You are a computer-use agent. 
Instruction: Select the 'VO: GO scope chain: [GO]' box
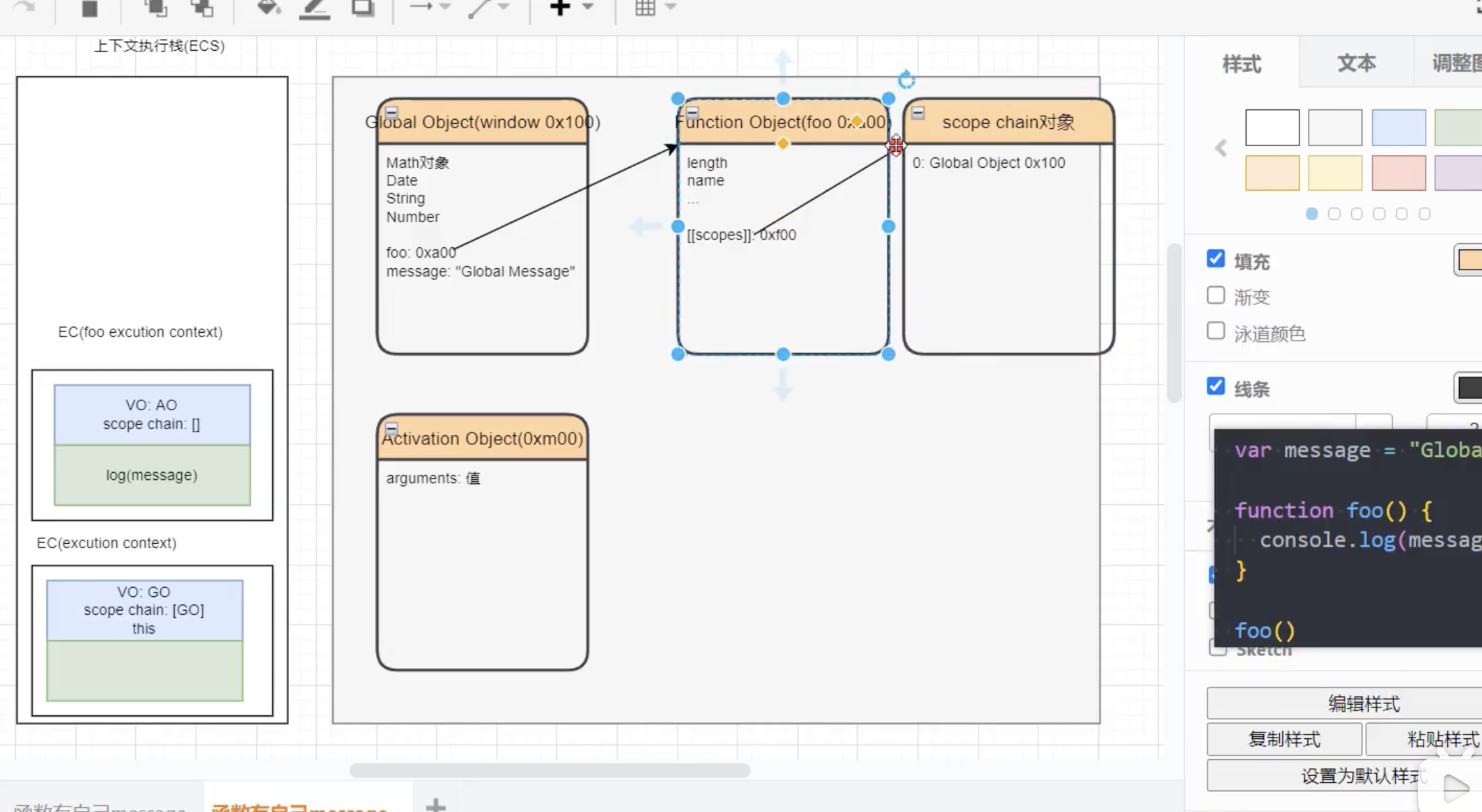[144, 610]
